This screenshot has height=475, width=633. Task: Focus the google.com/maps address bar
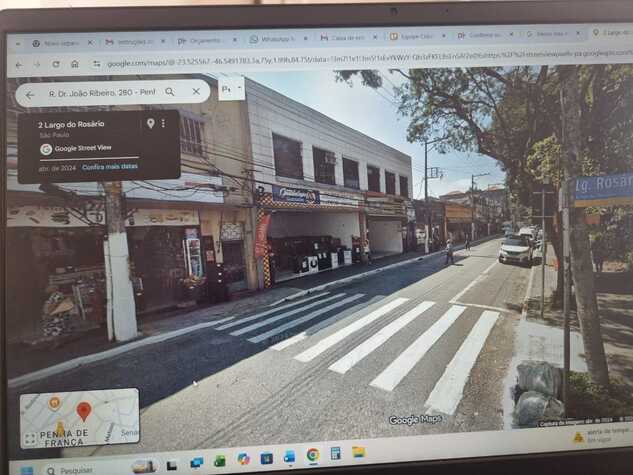point(363,59)
